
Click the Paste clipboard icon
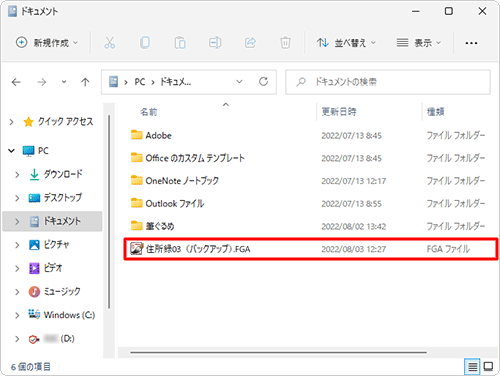pos(180,43)
